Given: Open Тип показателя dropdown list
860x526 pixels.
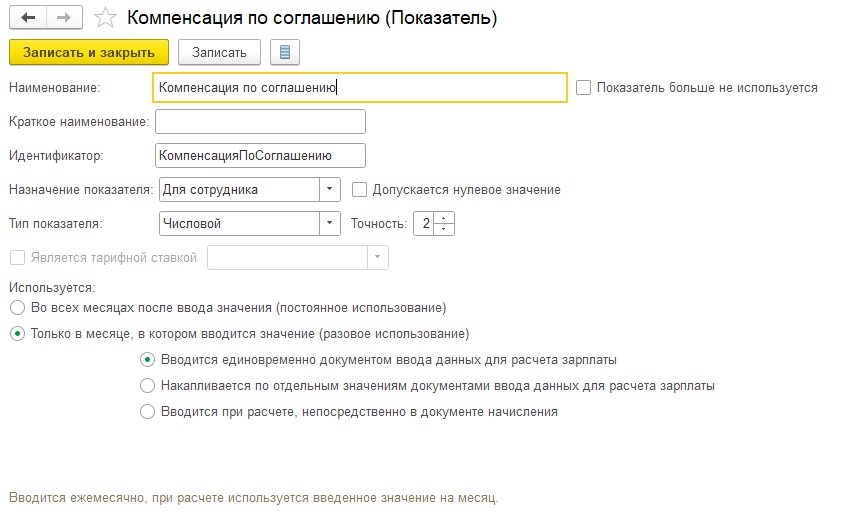Looking at the screenshot, I should tap(330, 224).
